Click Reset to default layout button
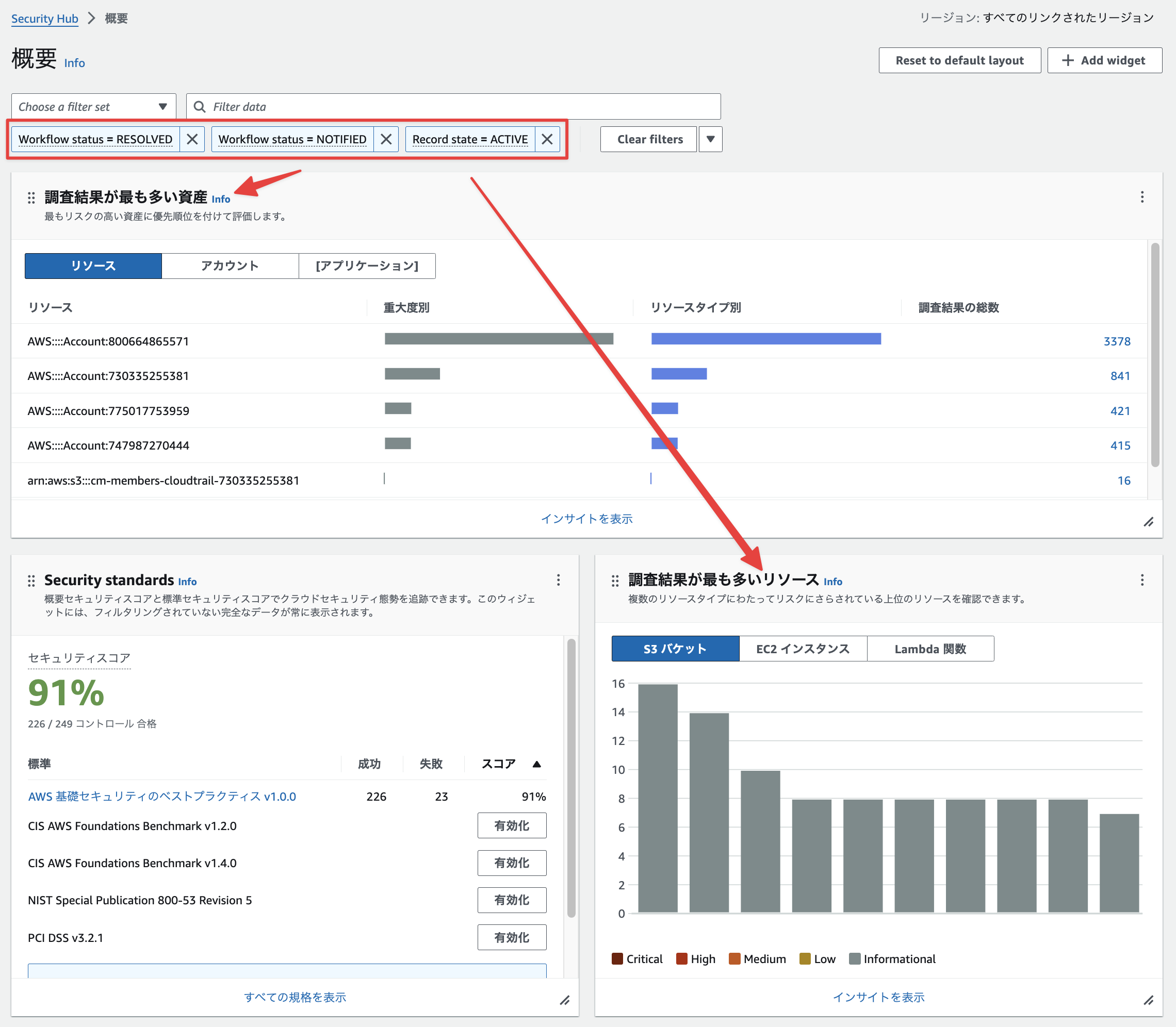Screen dimensions: 1176x1027 (x=959, y=60)
